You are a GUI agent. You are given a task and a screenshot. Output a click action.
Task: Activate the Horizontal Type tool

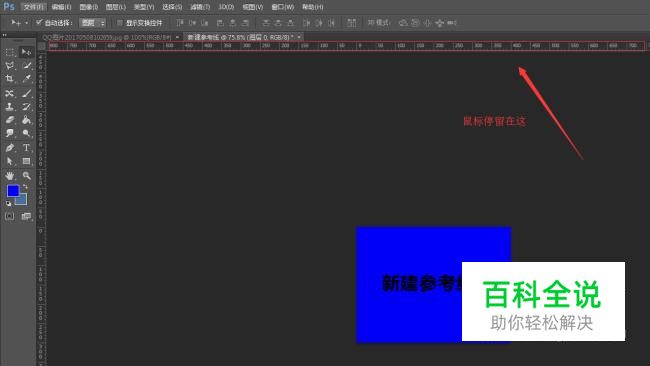pos(27,148)
